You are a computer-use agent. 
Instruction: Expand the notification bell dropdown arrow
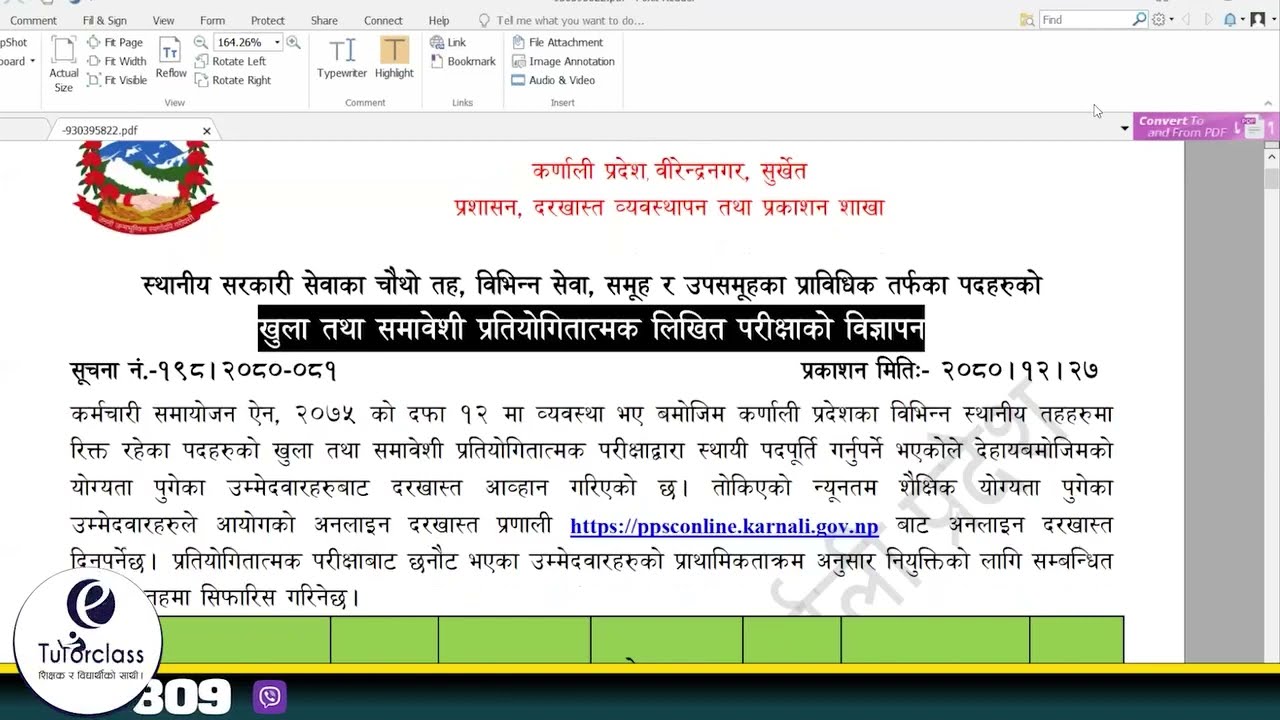[x=1242, y=20]
